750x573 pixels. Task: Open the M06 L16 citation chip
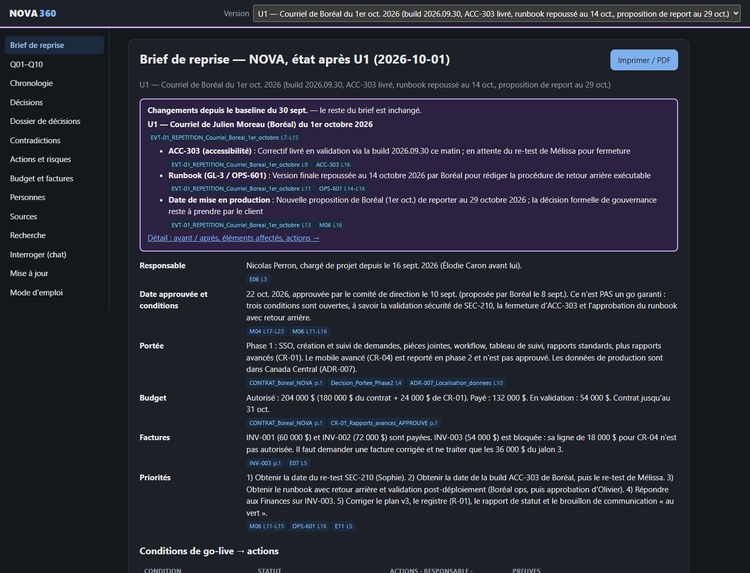[x=331, y=225]
